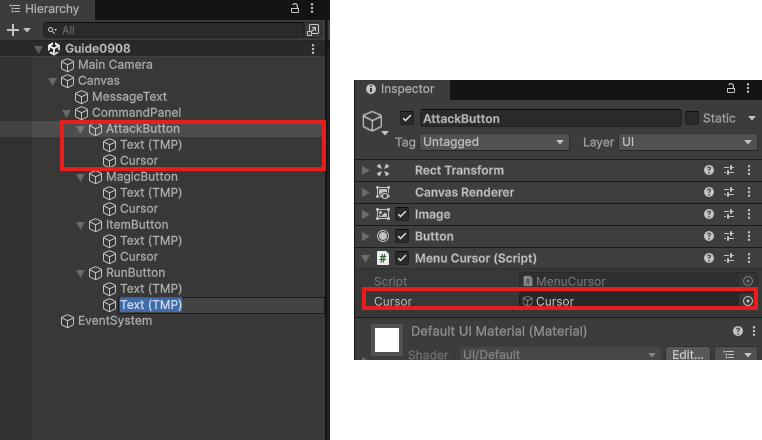
Task: Collapse the CommandPanel object
Action: 67,113
